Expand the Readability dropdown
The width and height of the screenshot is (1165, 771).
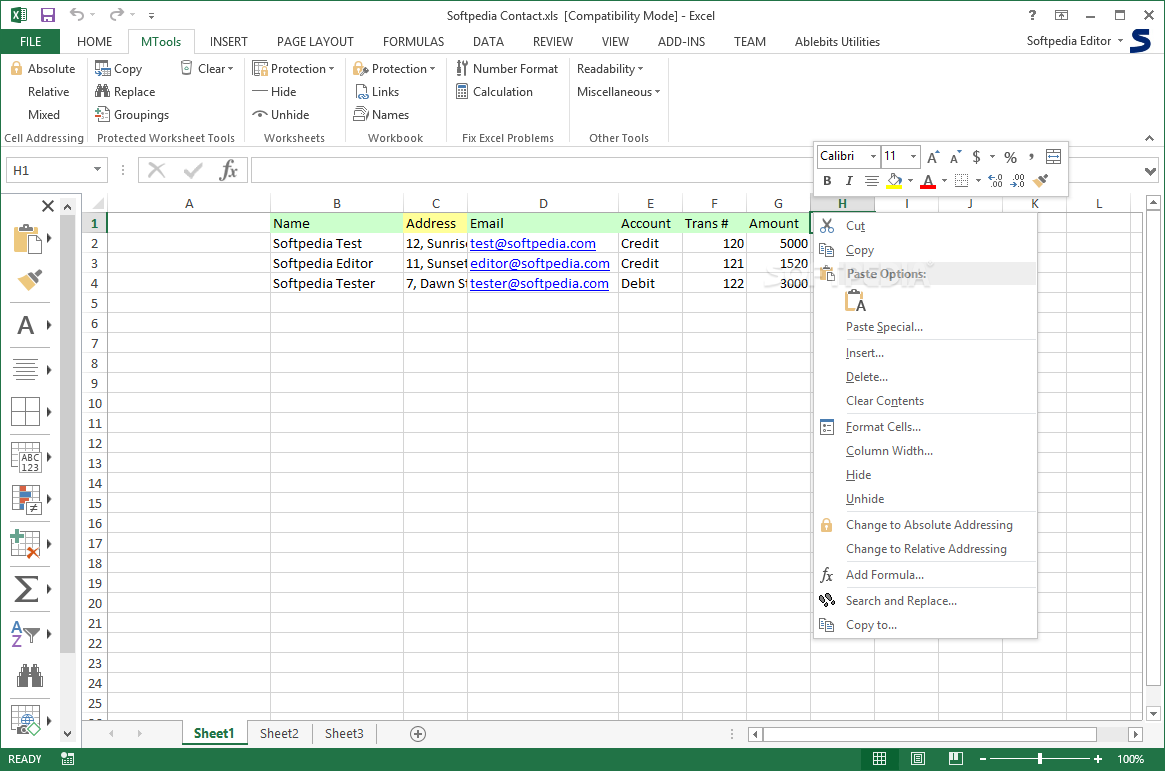(610, 68)
